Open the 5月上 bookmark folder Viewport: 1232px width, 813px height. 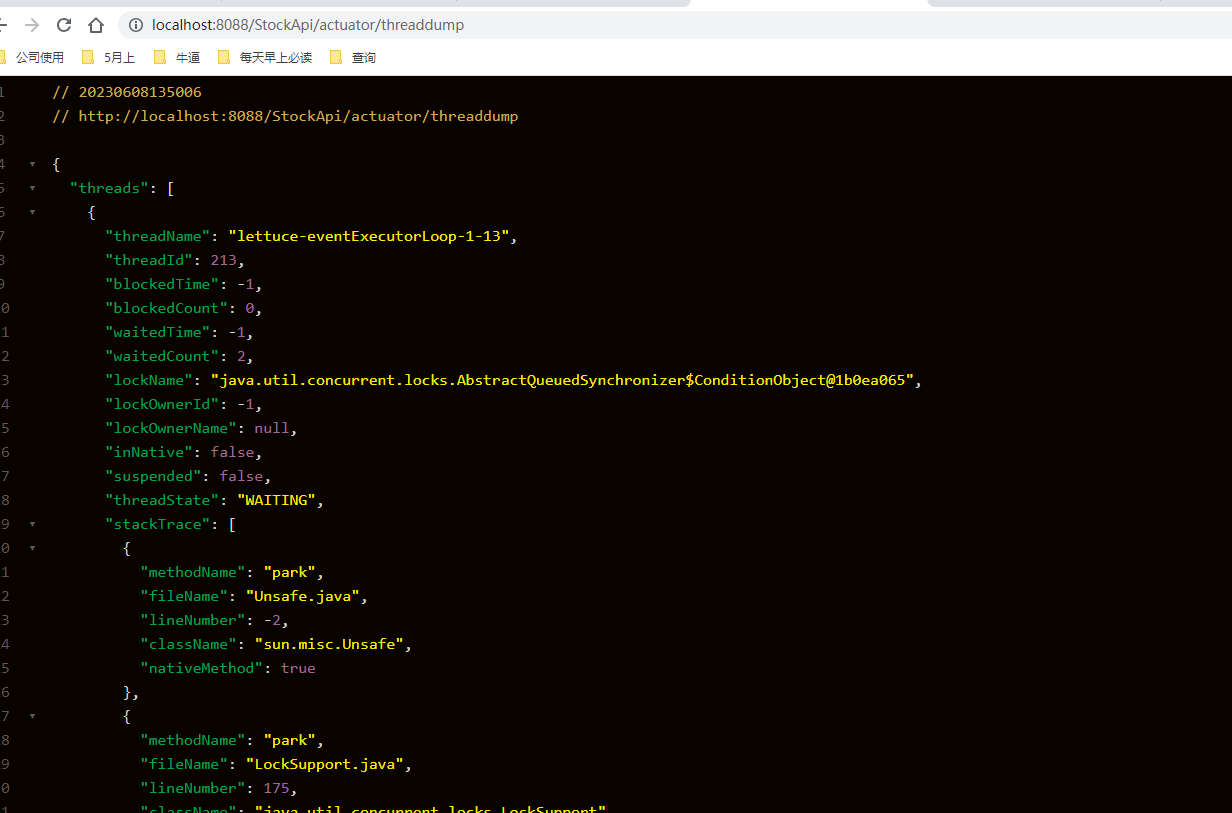point(109,57)
